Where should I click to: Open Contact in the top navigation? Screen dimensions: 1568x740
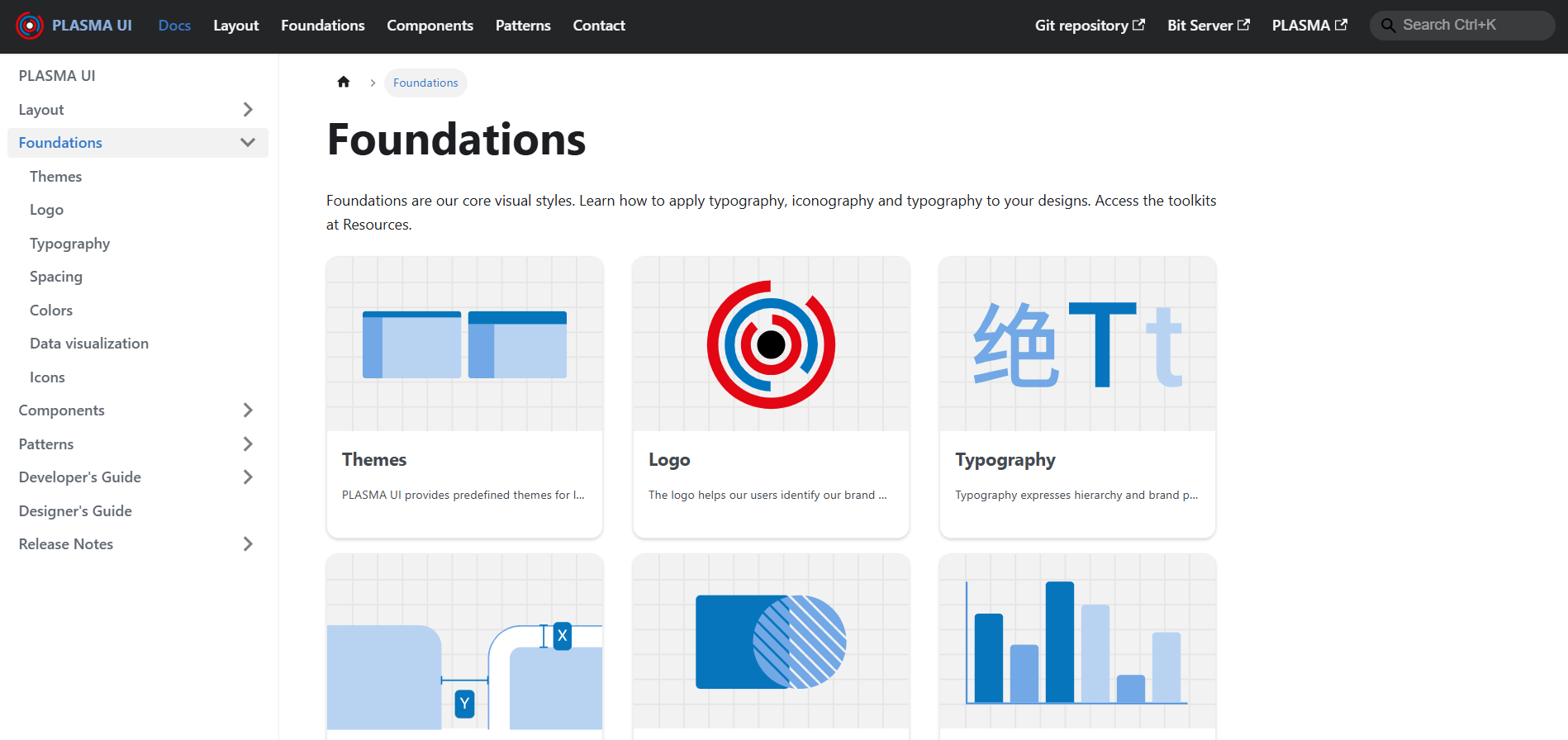599,26
